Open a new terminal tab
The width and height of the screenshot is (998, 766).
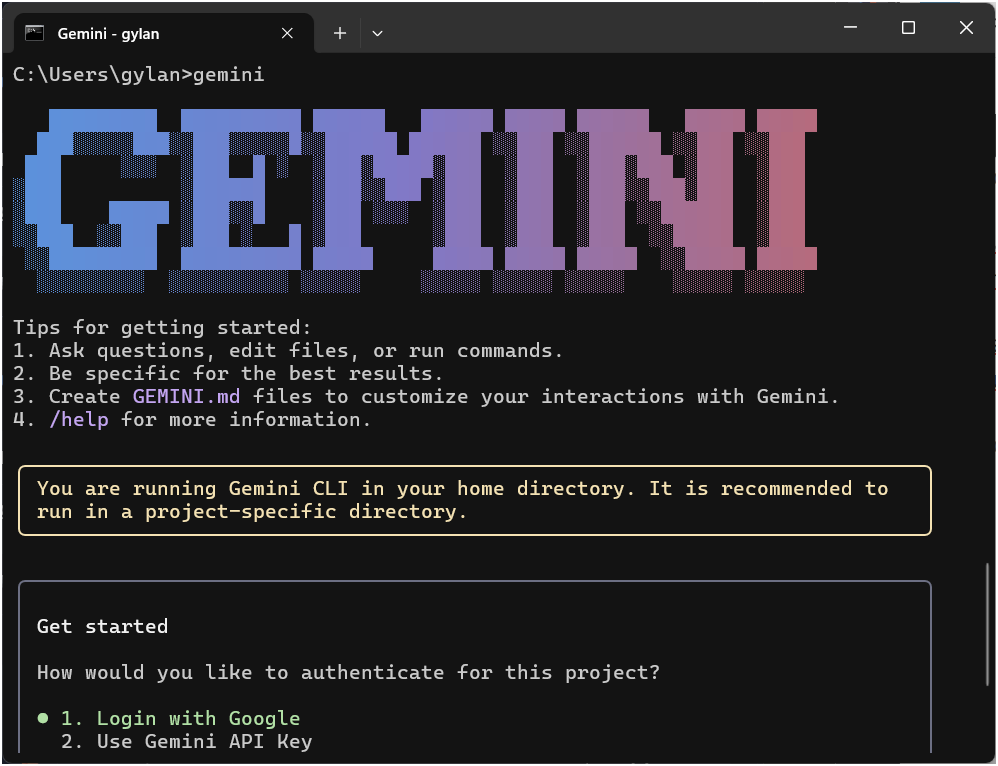coord(340,33)
